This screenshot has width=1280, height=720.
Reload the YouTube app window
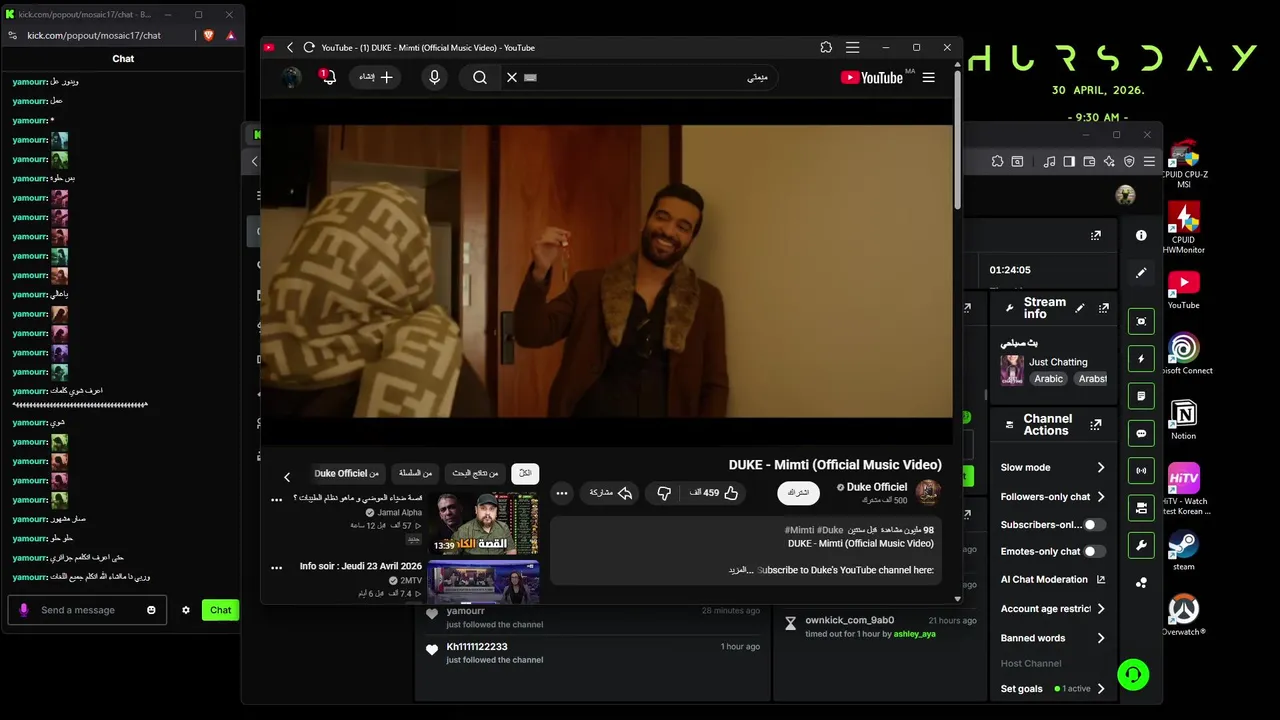tap(309, 47)
